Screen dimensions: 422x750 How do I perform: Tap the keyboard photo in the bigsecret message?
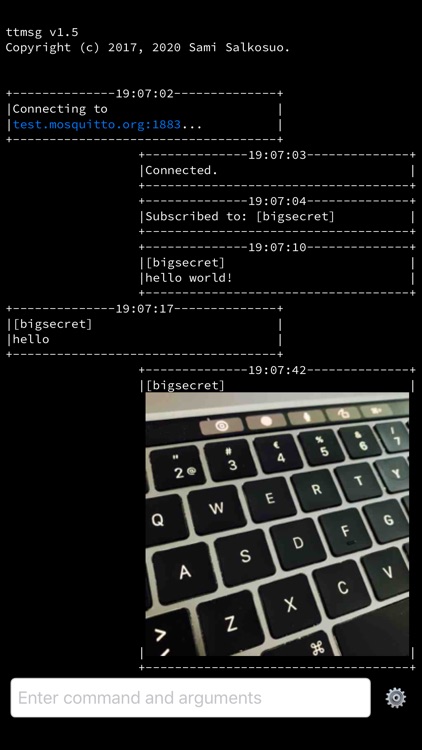tap(277, 524)
